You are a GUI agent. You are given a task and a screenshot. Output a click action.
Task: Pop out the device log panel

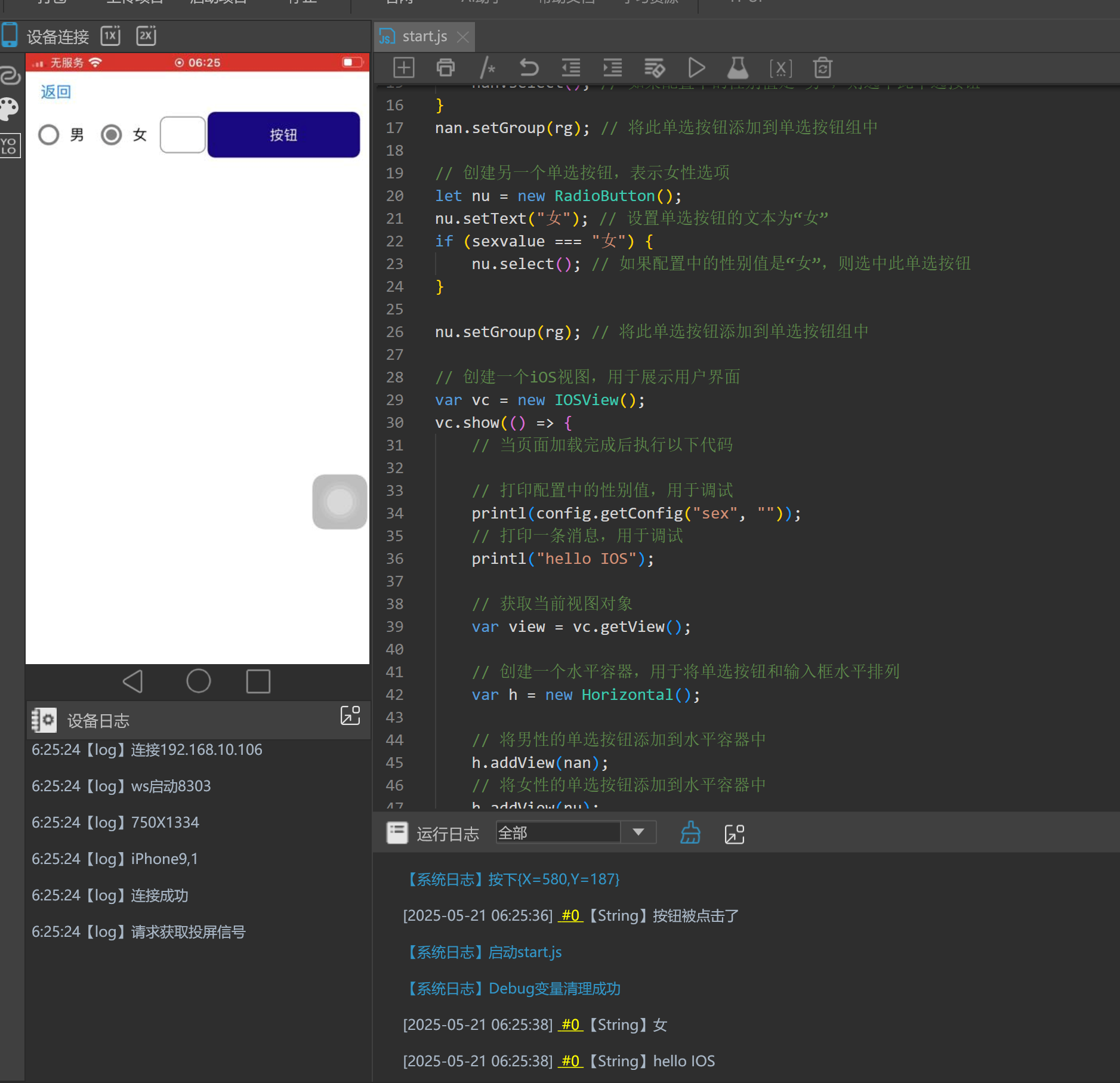(x=350, y=715)
